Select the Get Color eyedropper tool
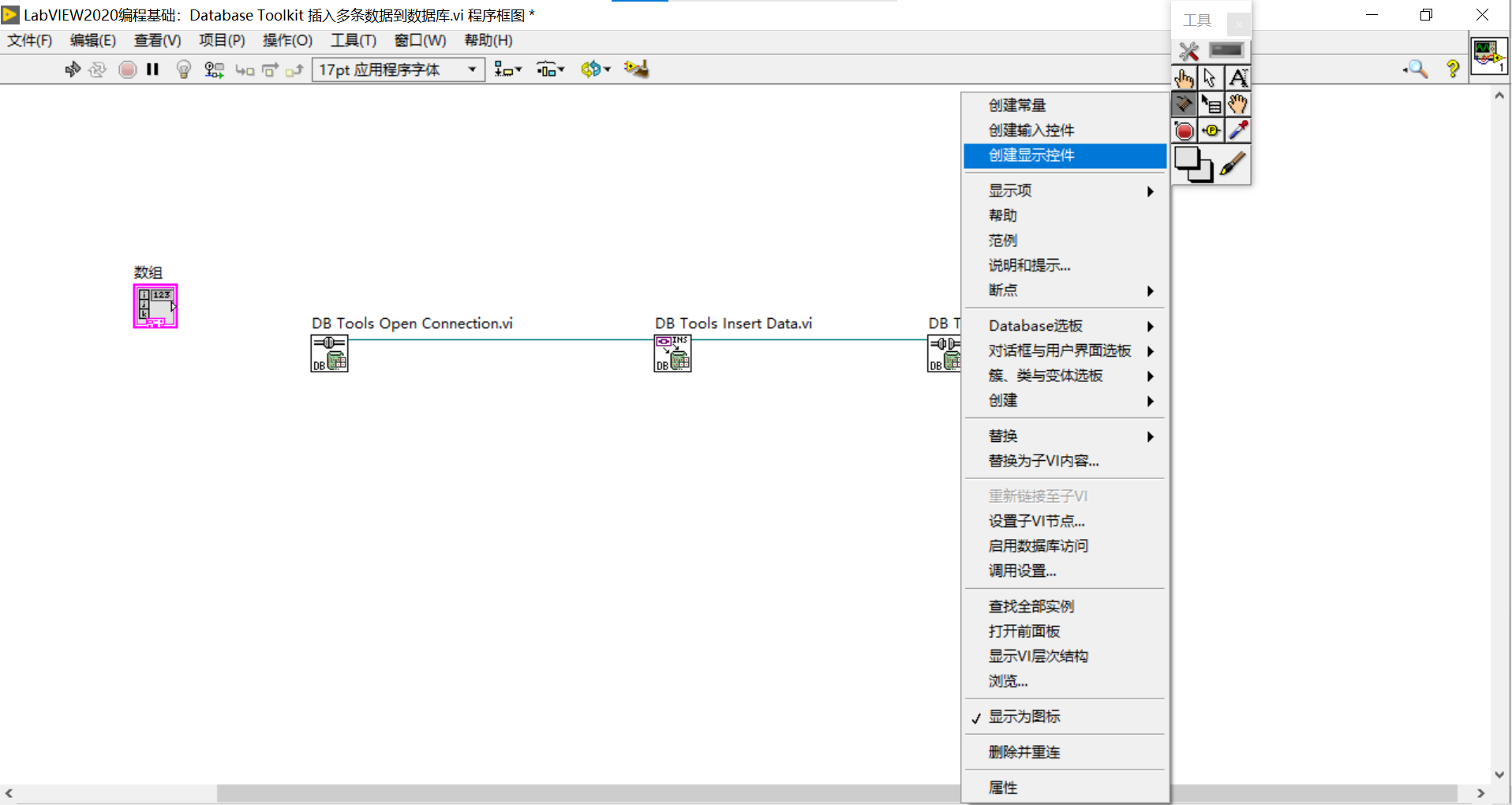The image size is (1512, 805). coord(1238,130)
